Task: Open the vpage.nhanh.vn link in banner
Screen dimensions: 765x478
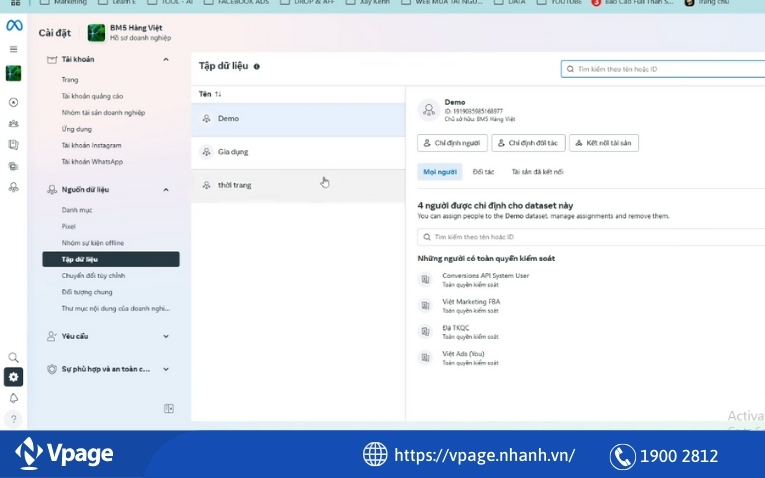Action: click(x=484, y=456)
